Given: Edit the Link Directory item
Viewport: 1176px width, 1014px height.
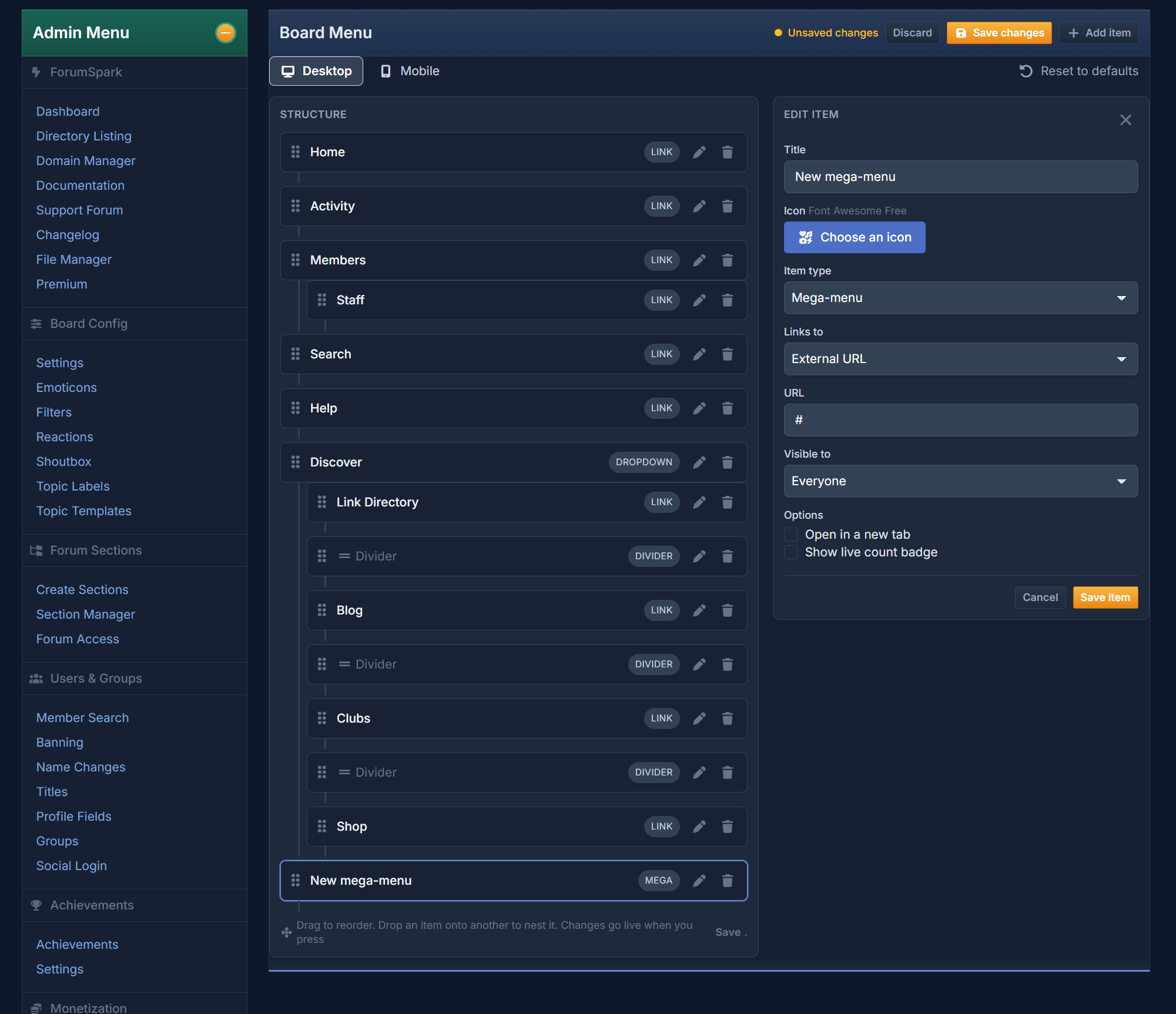Looking at the screenshot, I should (699, 502).
